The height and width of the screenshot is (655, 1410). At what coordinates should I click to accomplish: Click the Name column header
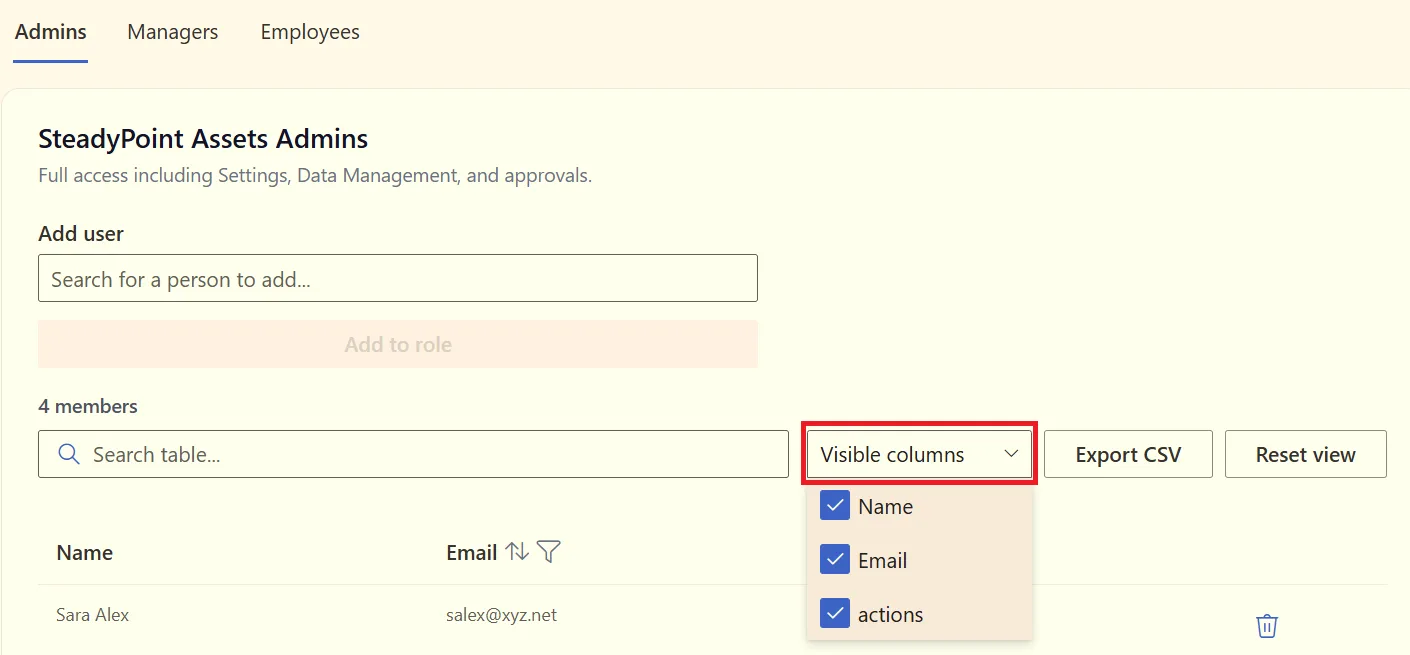tap(85, 552)
